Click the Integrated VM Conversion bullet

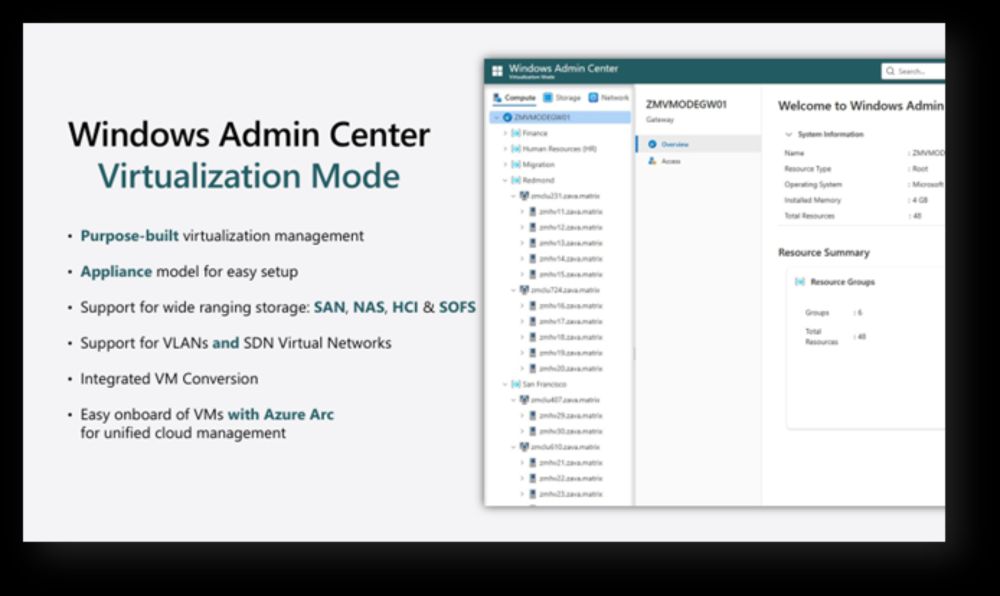click(x=169, y=379)
